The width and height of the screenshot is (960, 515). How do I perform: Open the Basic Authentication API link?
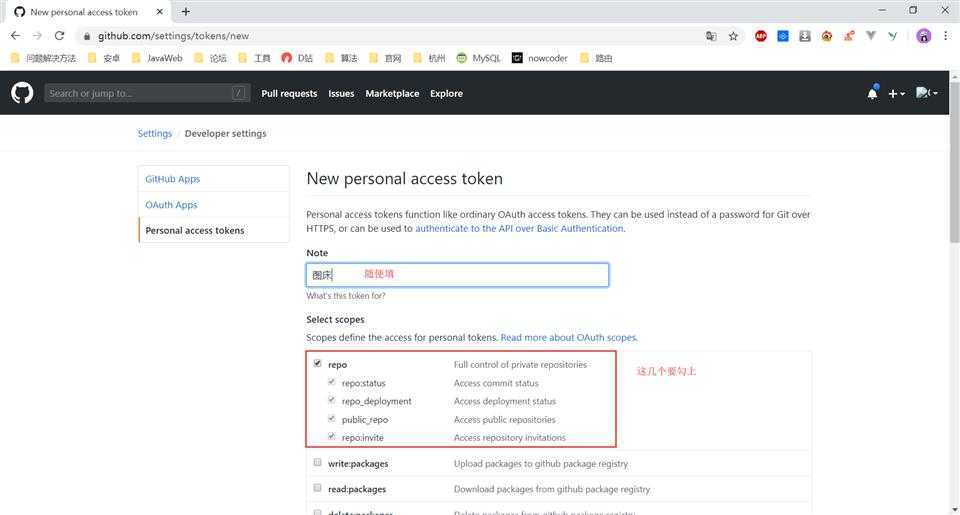coord(519,228)
